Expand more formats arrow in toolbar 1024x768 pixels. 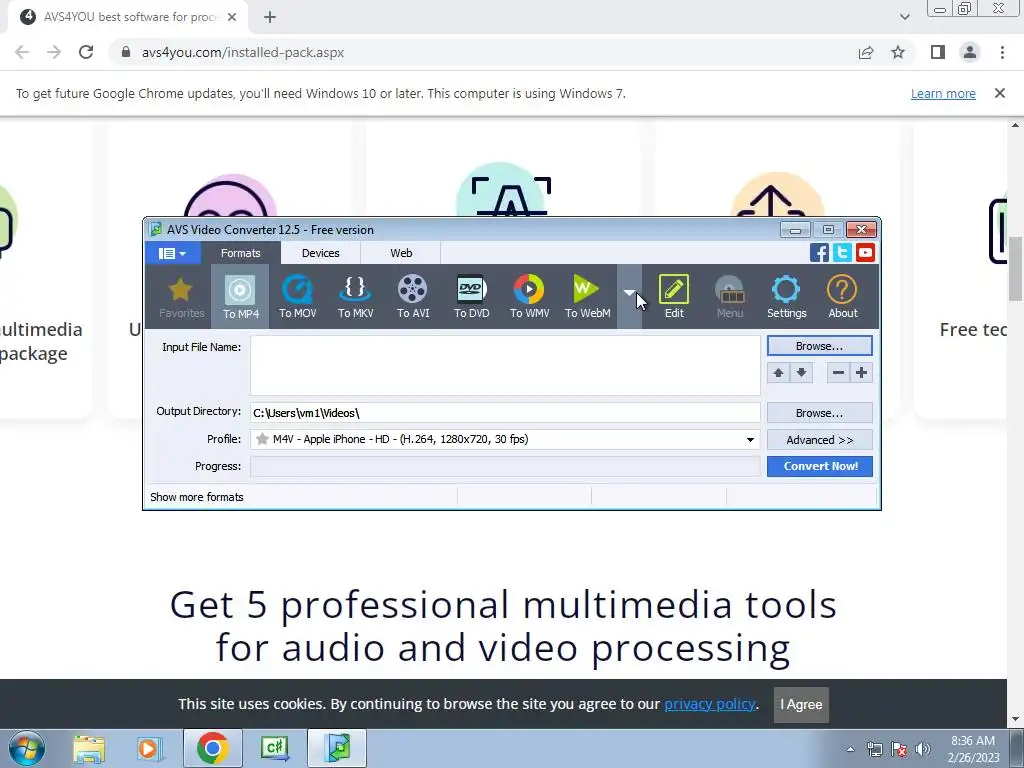629,296
